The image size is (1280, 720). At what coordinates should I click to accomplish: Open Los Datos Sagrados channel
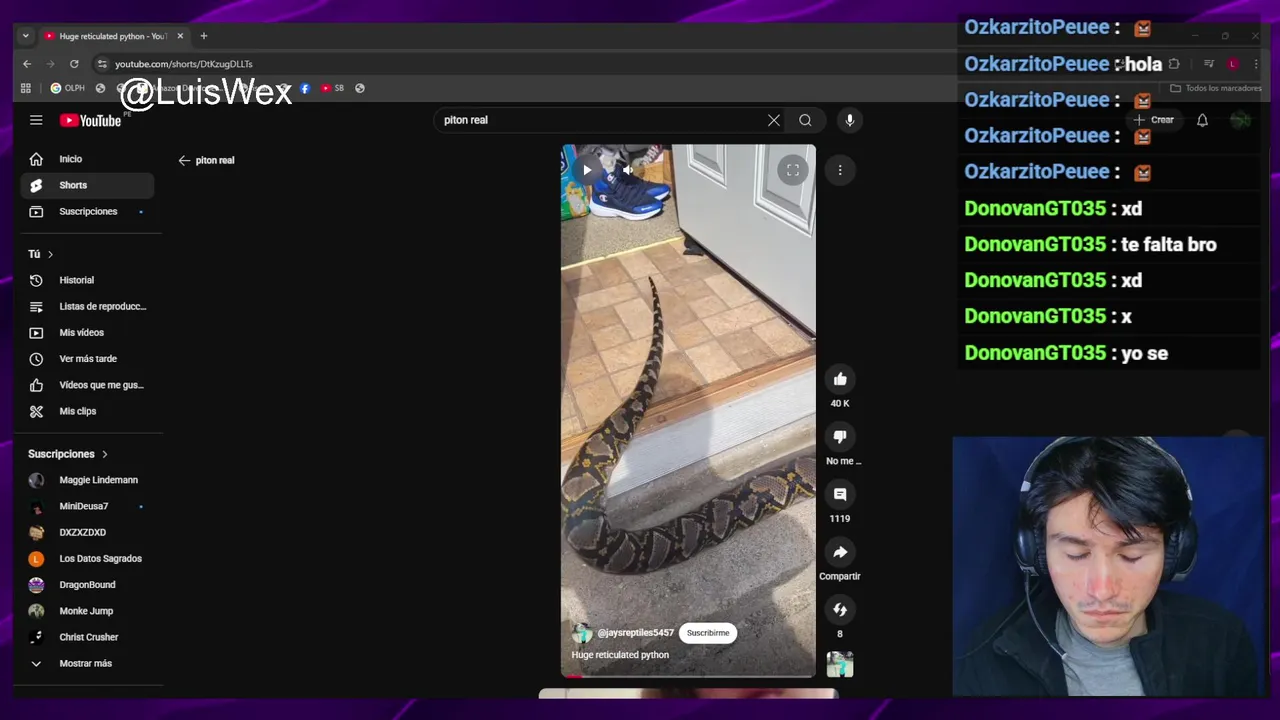click(87, 558)
